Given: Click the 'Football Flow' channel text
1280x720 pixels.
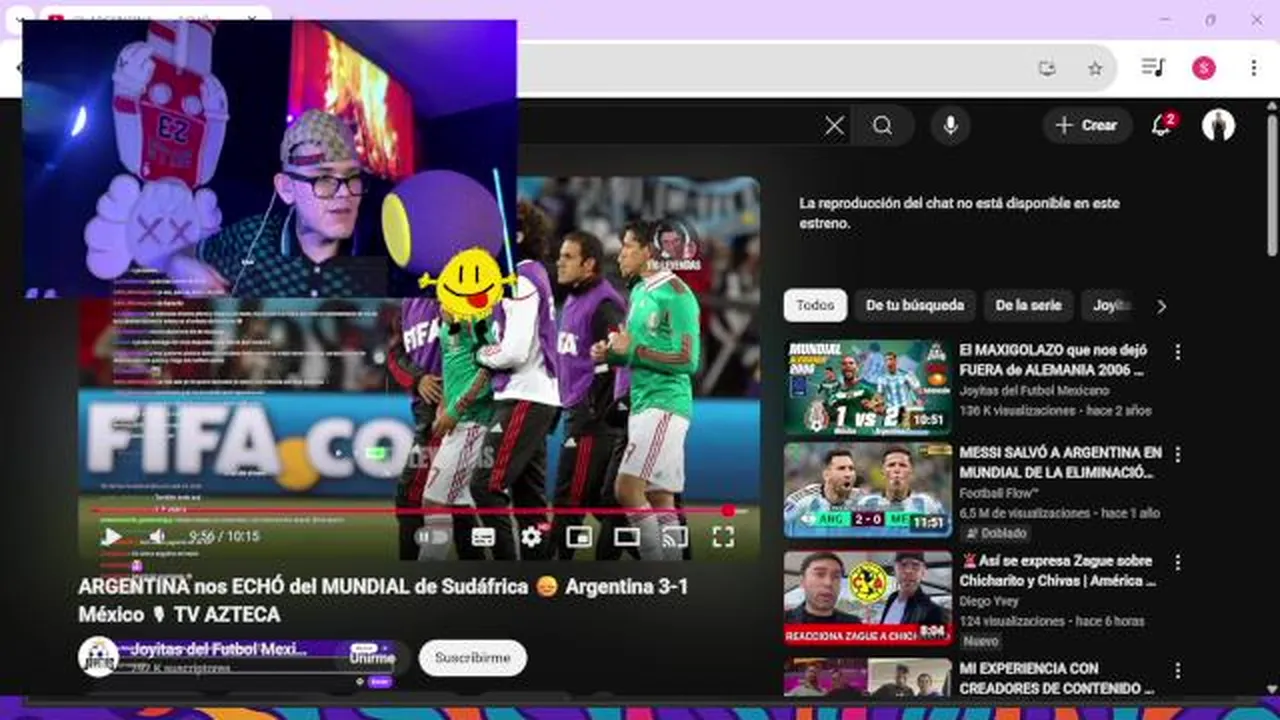Looking at the screenshot, I should (999, 493).
